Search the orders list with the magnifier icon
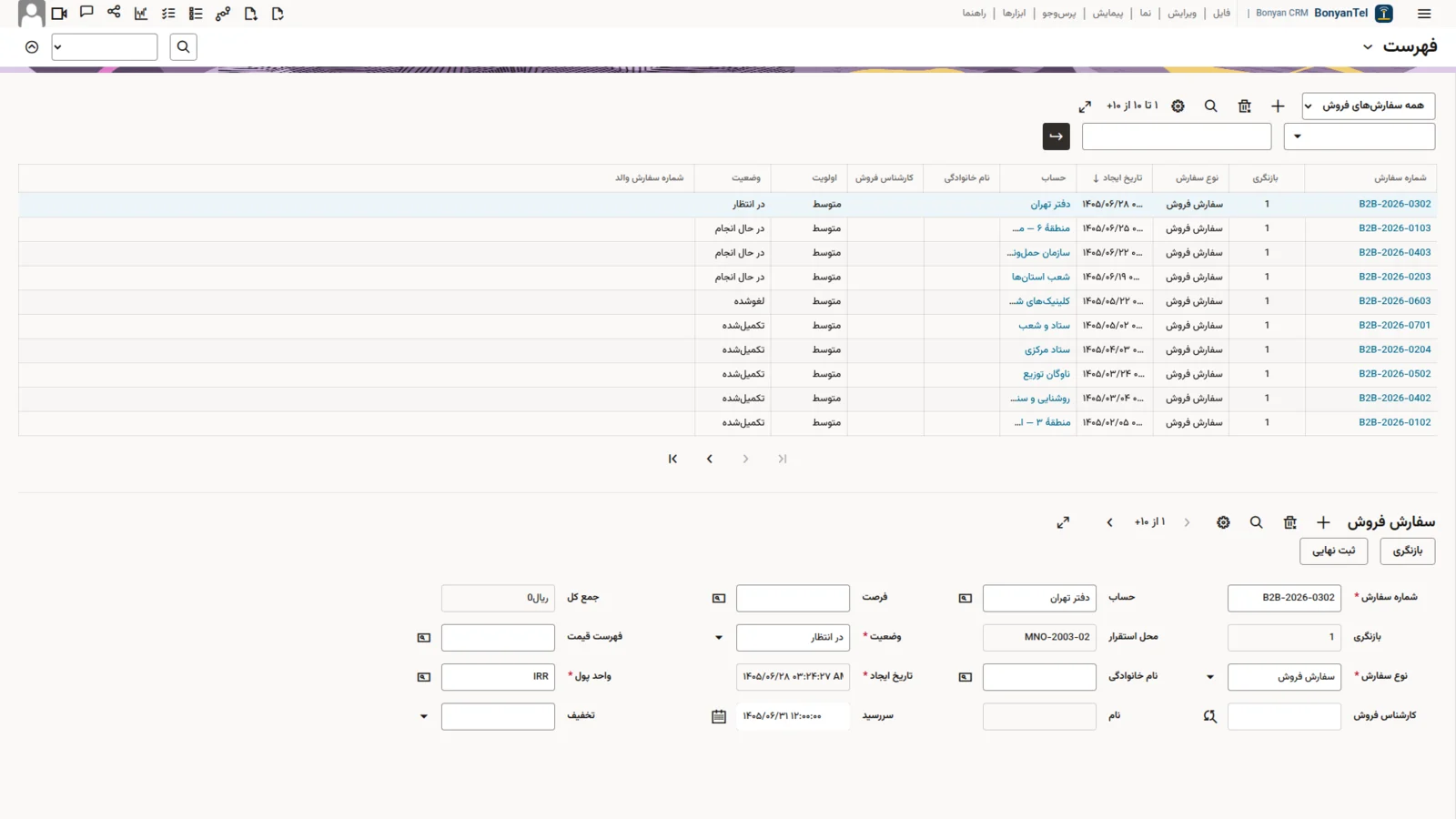 click(1211, 106)
